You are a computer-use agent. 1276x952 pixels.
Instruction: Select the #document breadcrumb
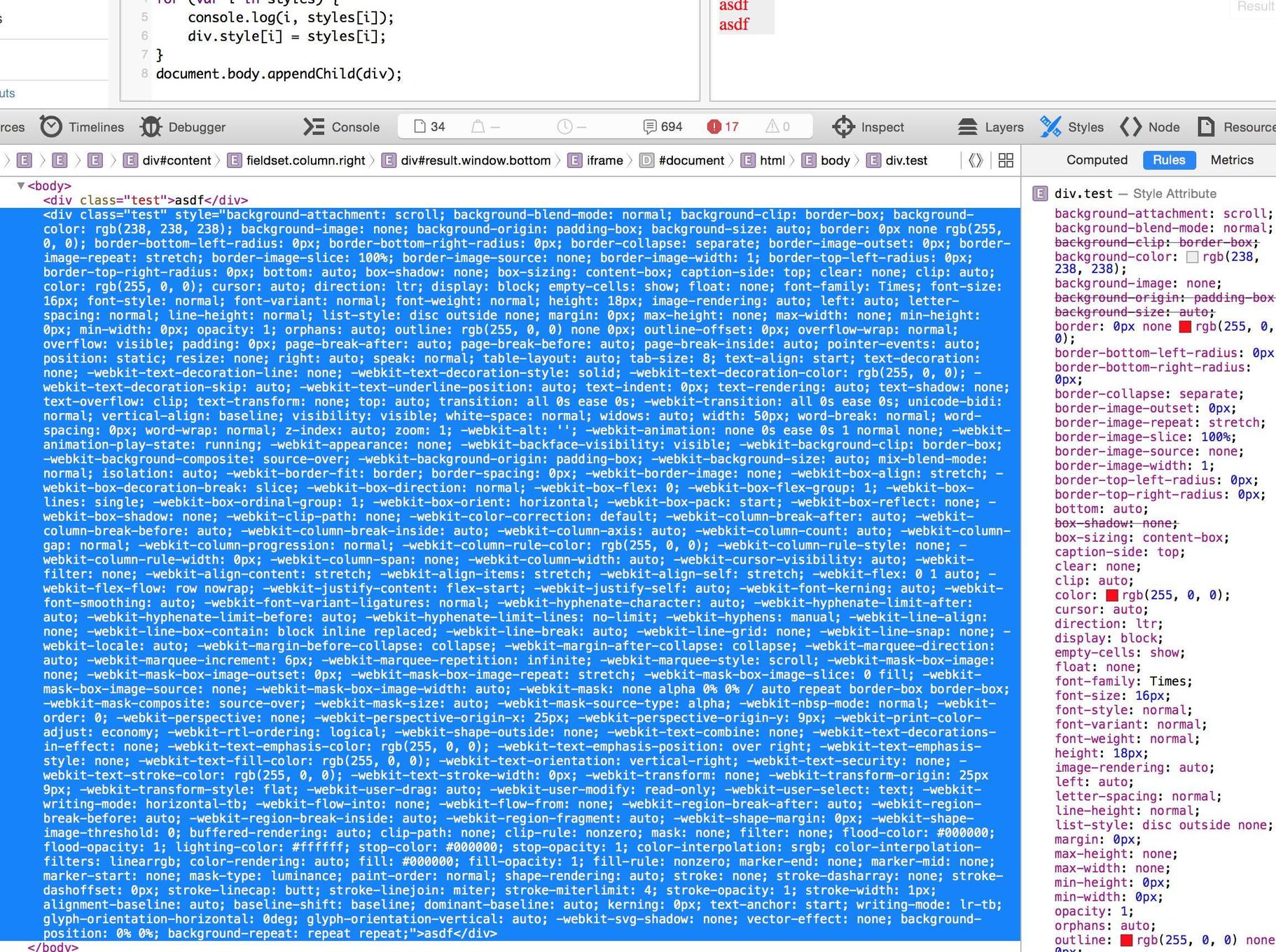(682, 160)
